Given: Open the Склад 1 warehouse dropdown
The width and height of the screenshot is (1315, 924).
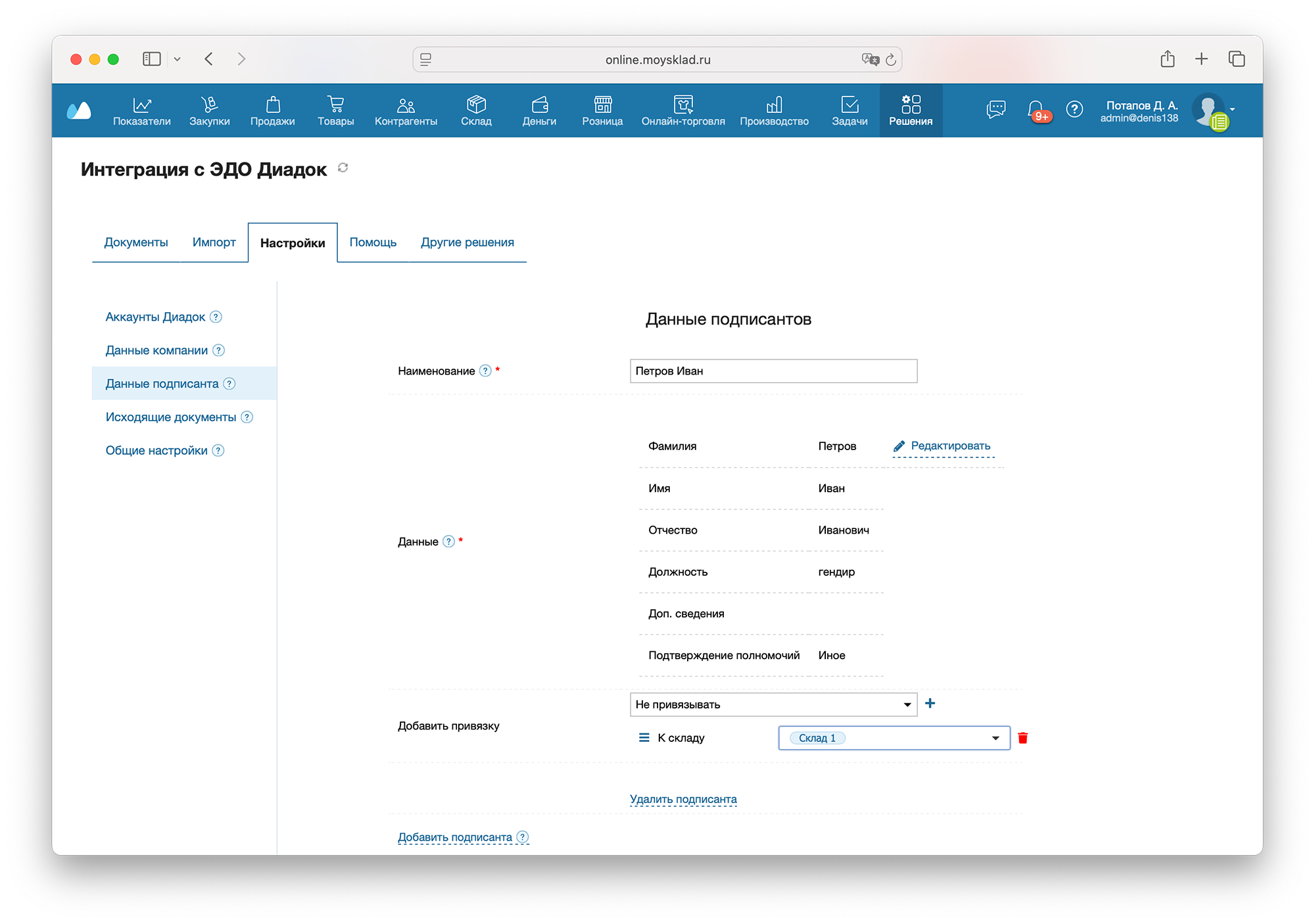Looking at the screenshot, I should click(x=995, y=738).
